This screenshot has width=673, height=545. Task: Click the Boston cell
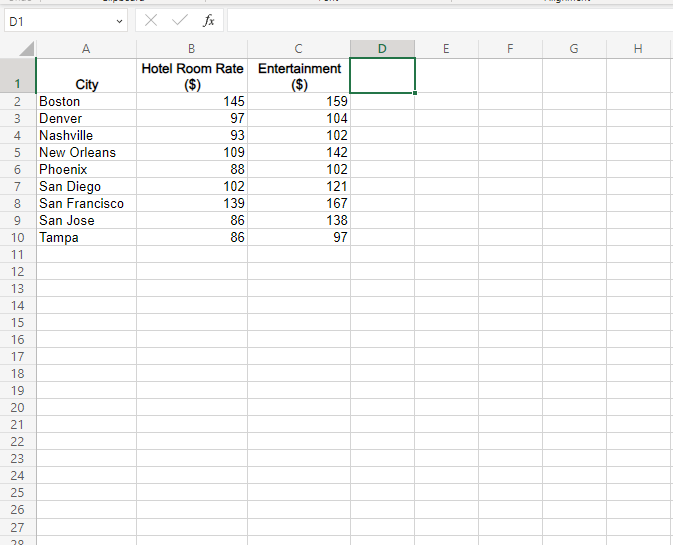(86, 102)
